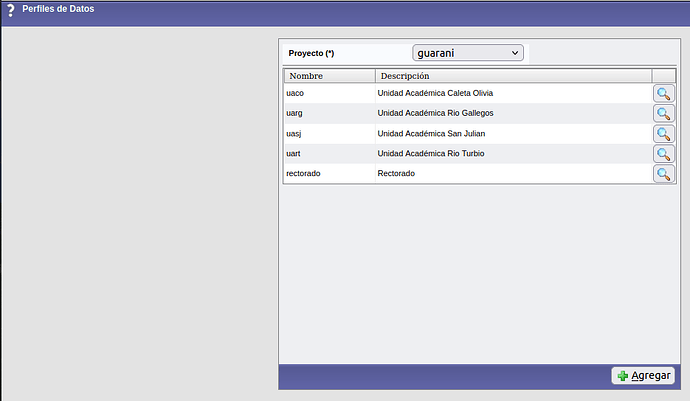Click Unidad Académica Rio Turbio description
This screenshot has width=690, height=401.
point(431,154)
